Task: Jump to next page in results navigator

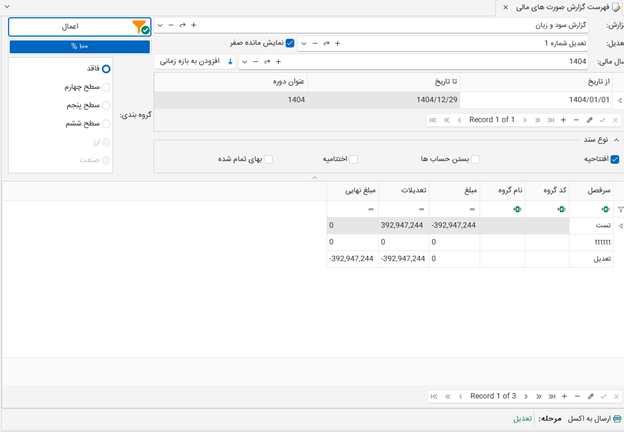Action: [538, 397]
